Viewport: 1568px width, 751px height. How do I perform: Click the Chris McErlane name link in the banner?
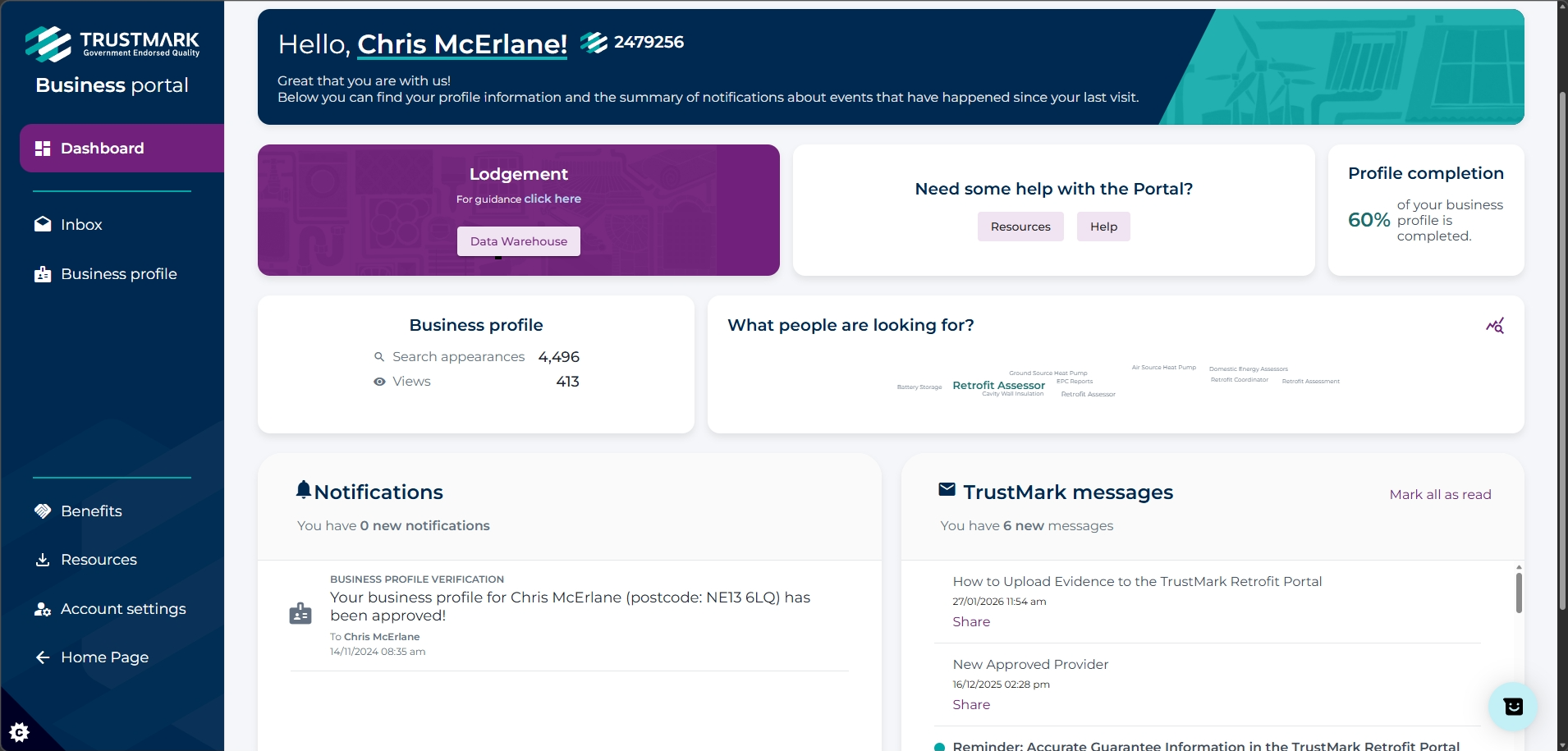click(x=462, y=44)
